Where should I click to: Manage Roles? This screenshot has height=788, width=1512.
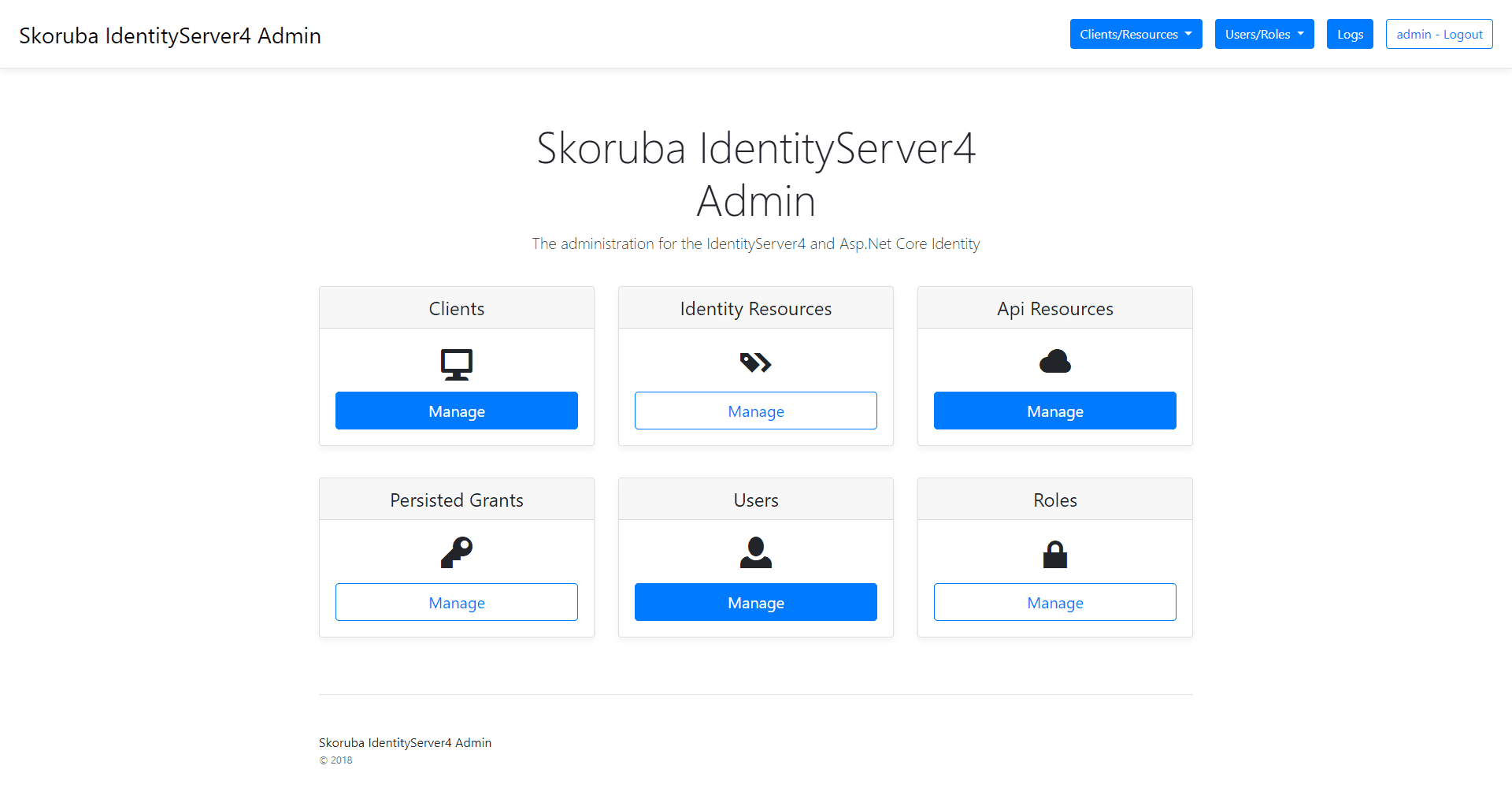point(1055,602)
